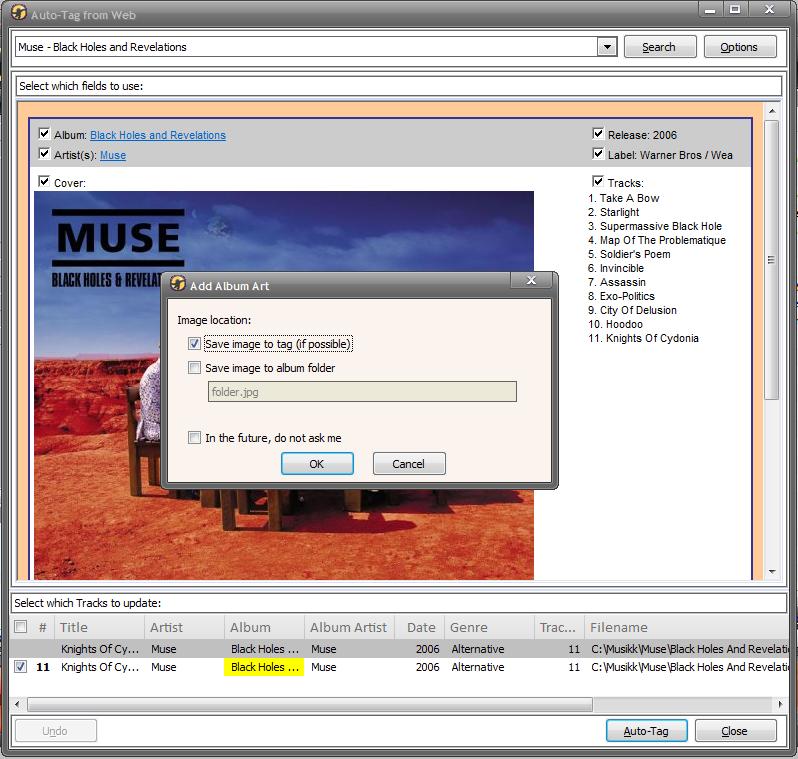Toggle the Album field checkbox
798x759 pixels.
tap(44, 134)
